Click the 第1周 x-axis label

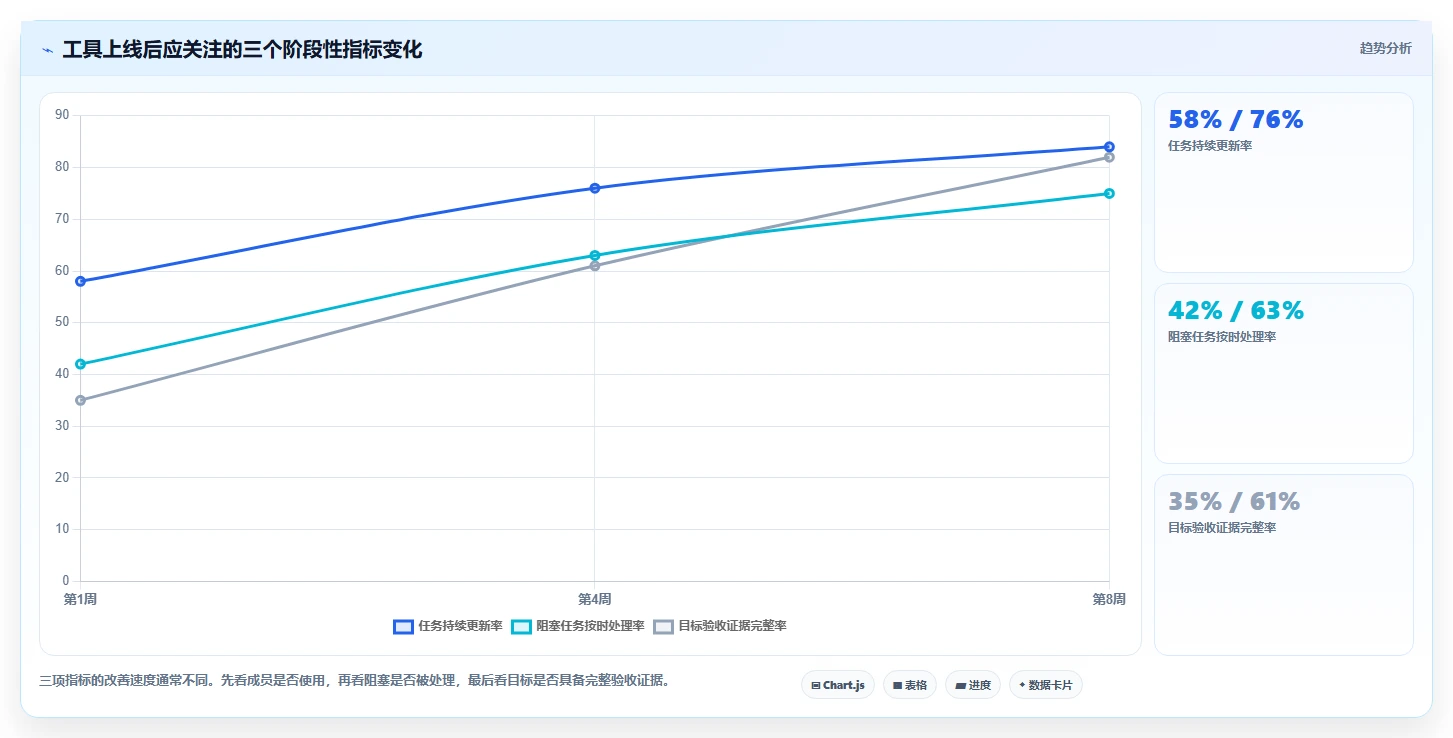(80, 599)
